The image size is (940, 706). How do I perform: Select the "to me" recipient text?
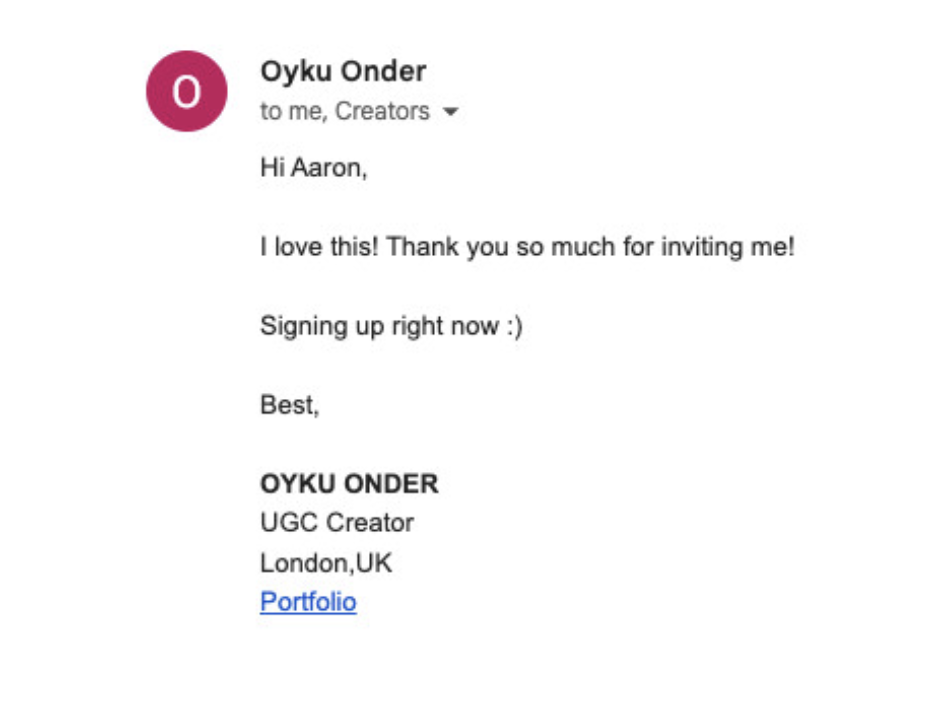[292, 111]
